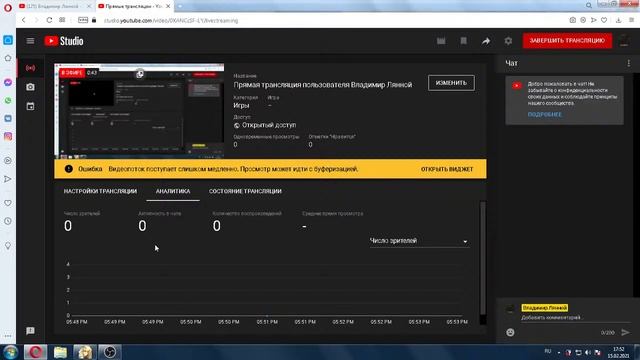Open Opera sidebar Instagram icon
The height and width of the screenshot is (360, 640).
8,136
